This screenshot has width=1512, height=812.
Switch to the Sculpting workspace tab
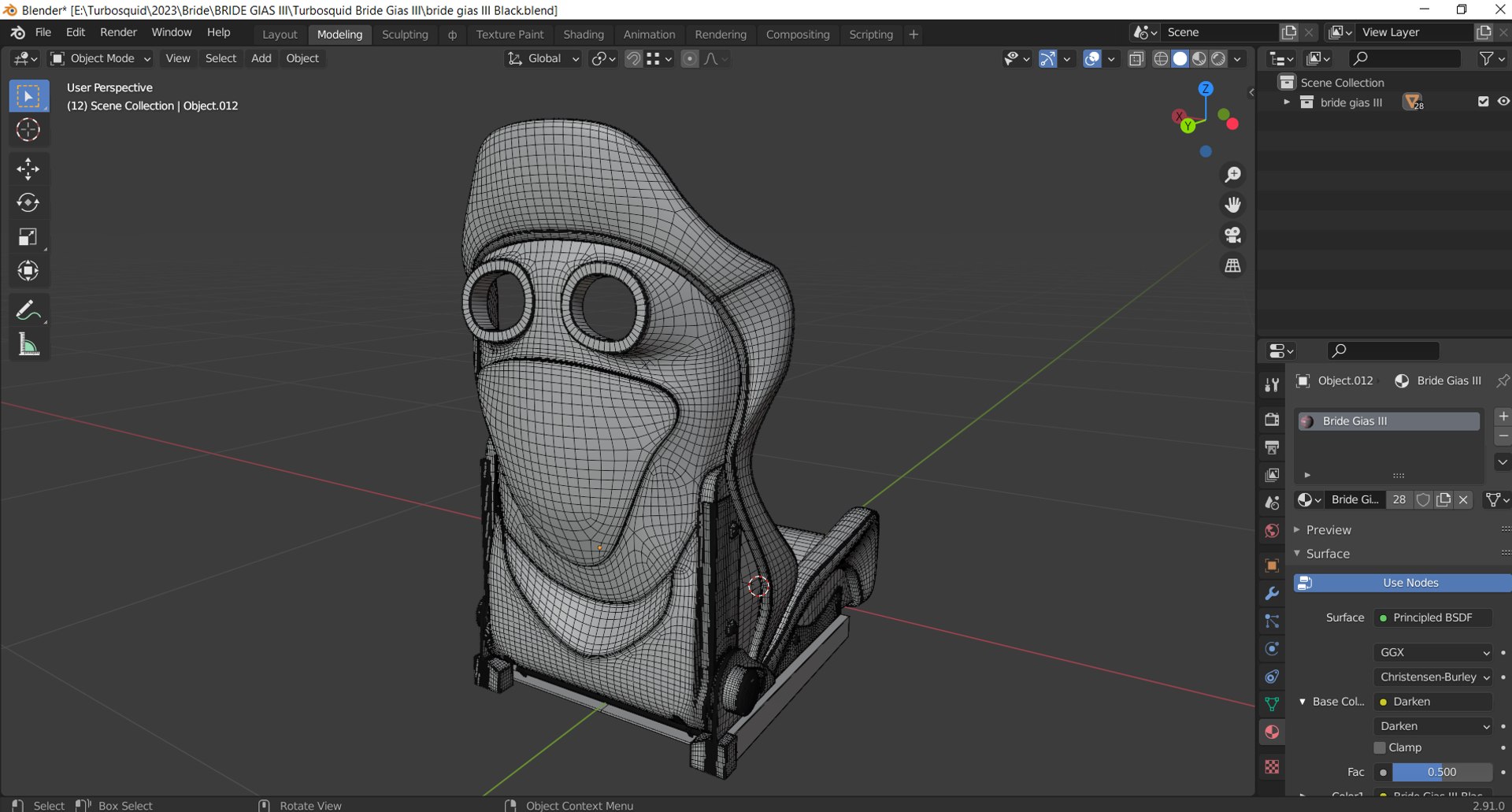pos(405,34)
